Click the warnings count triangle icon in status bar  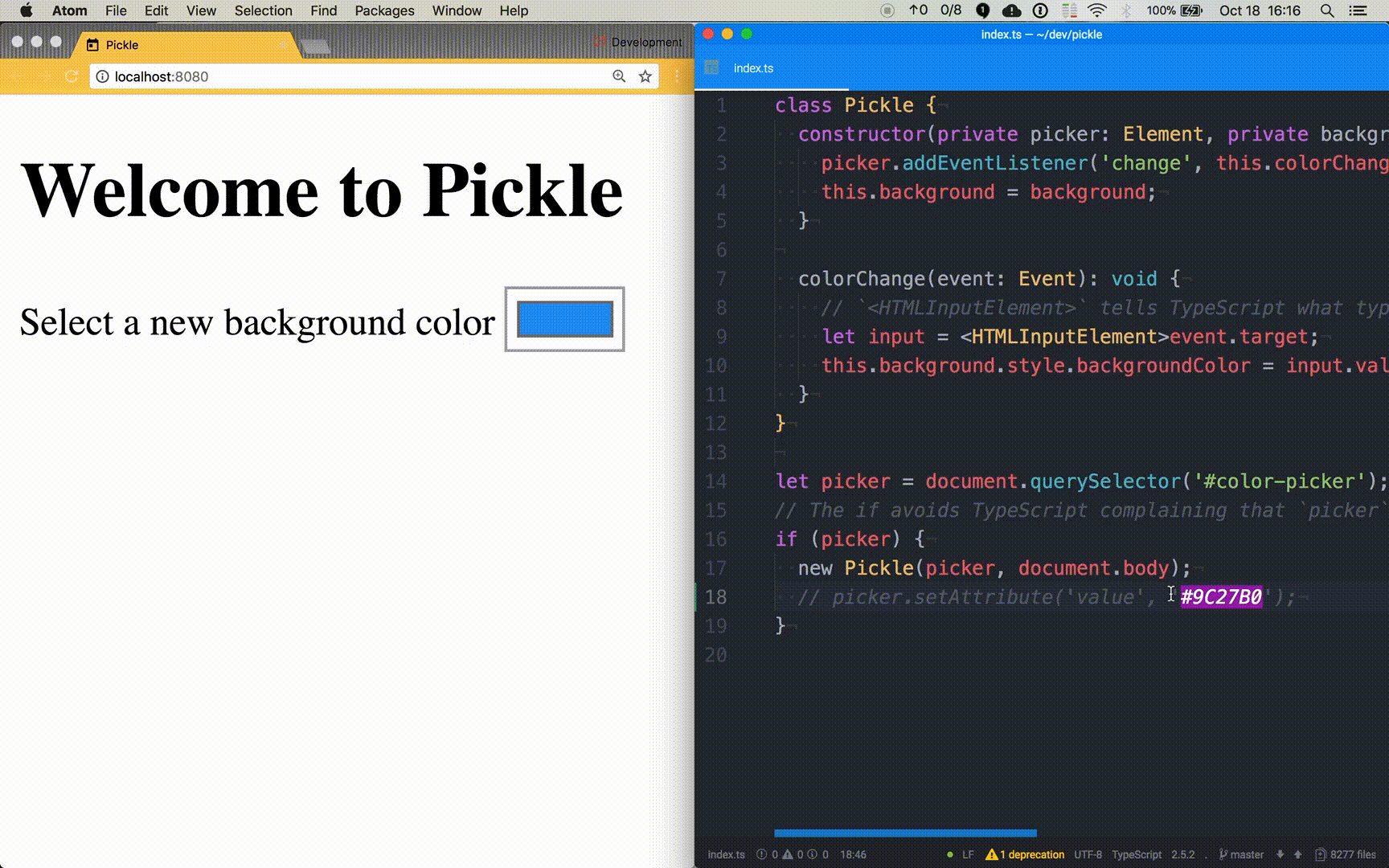(x=789, y=854)
